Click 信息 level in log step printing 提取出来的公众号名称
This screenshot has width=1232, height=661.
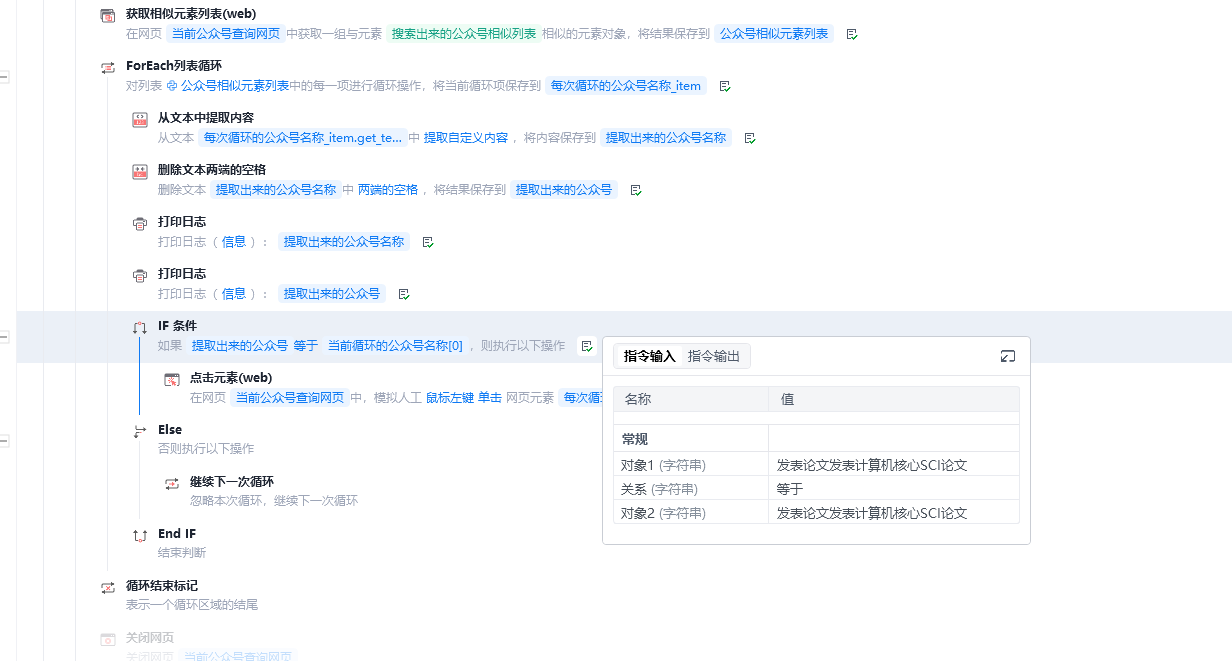[x=234, y=242]
